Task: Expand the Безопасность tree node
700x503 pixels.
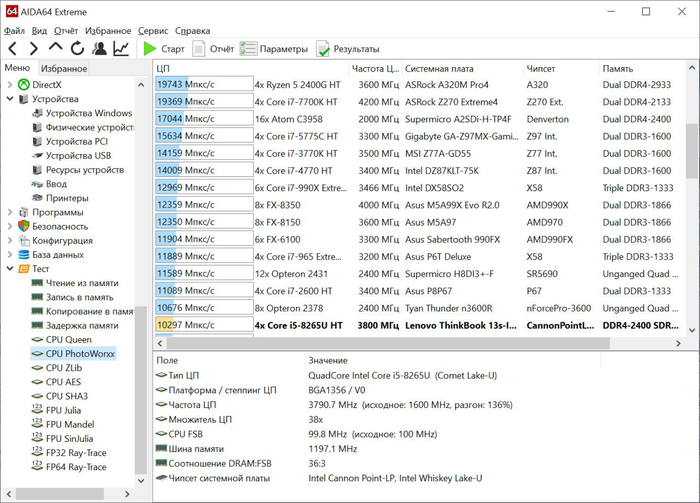Action: click(x=10, y=226)
